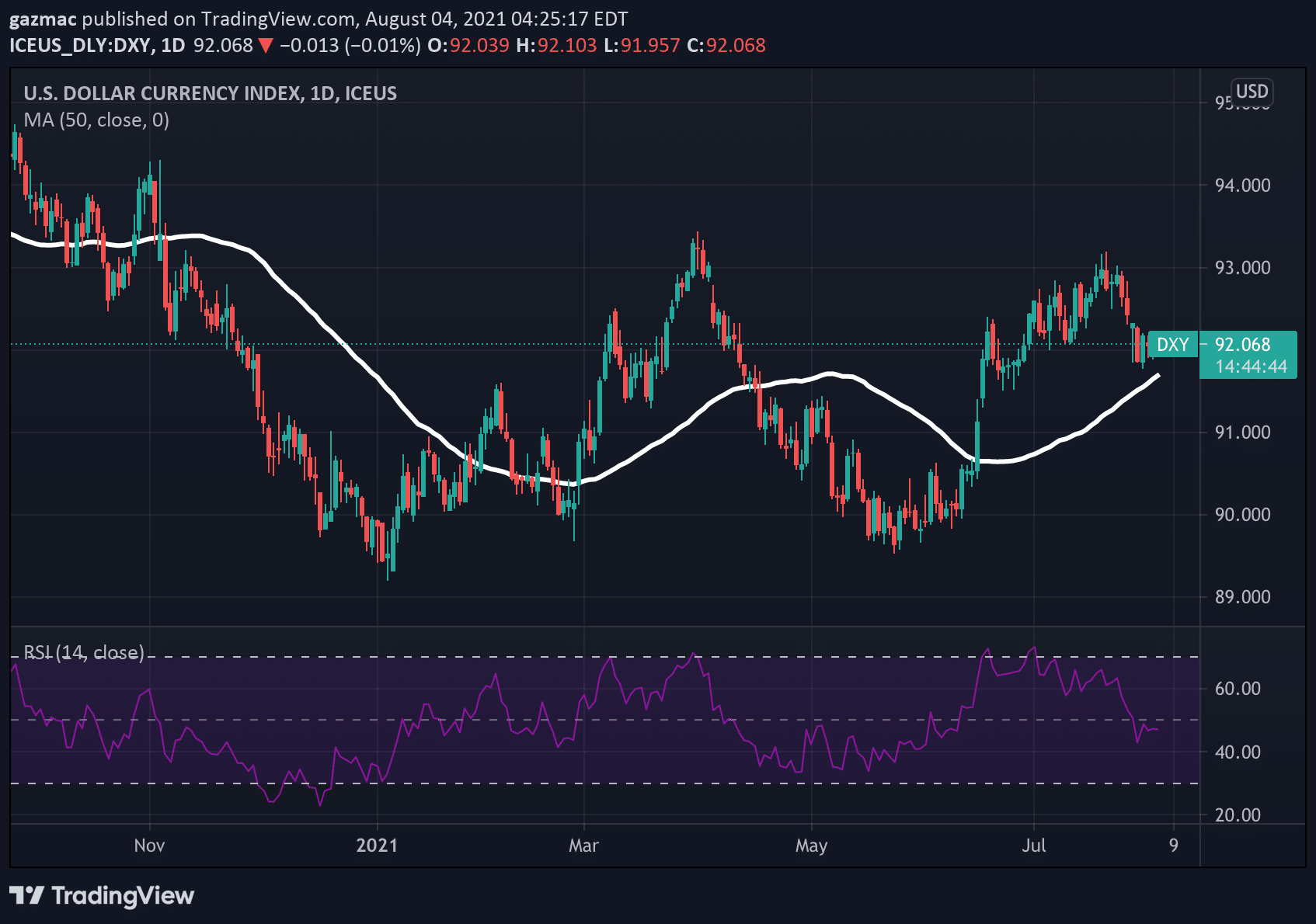Image resolution: width=1316 pixels, height=924 pixels.
Task: Click the RSI 60.00 axis label
Action: click(1238, 688)
